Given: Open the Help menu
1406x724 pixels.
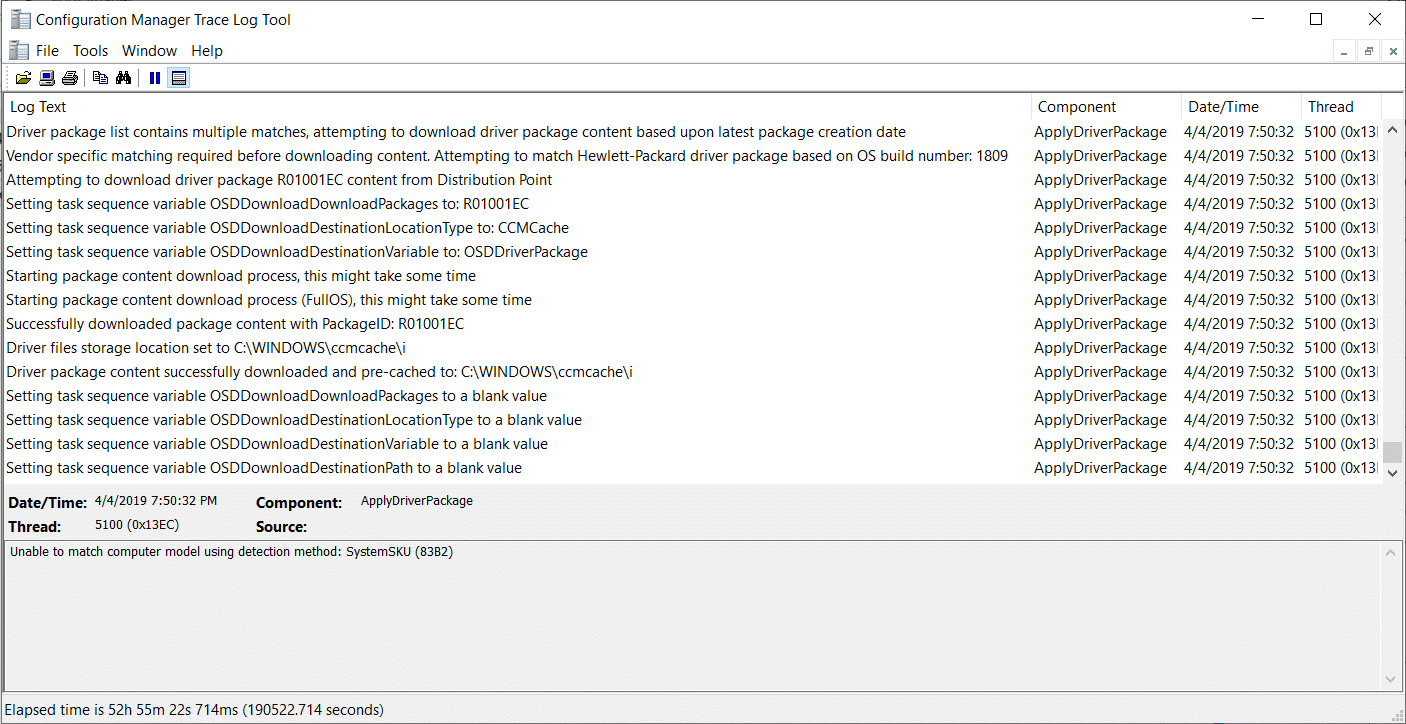Looking at the screenshot, I should click(207, 50).
